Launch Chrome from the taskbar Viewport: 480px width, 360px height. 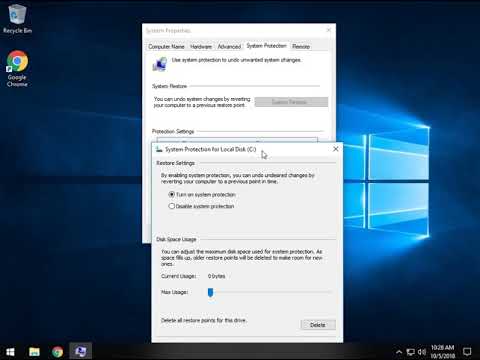57,352
